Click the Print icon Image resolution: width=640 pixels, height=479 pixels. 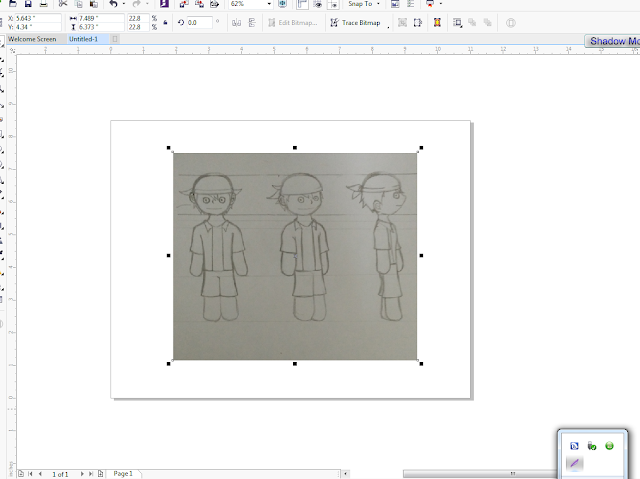click(43, 4)
